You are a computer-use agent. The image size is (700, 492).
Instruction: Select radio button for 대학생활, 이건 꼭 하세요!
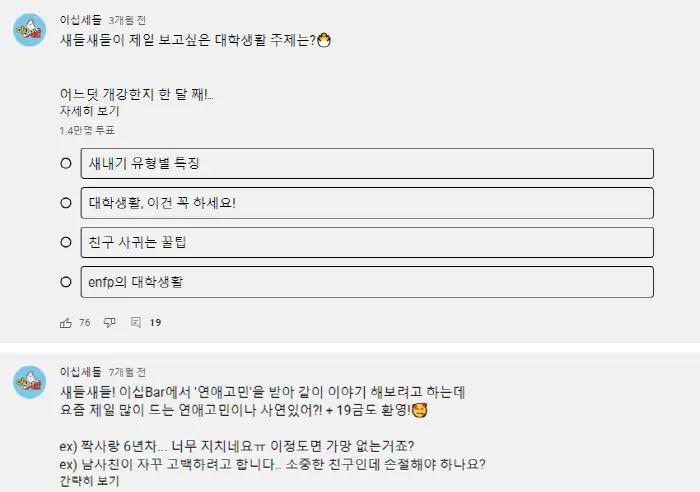[66, 203]
